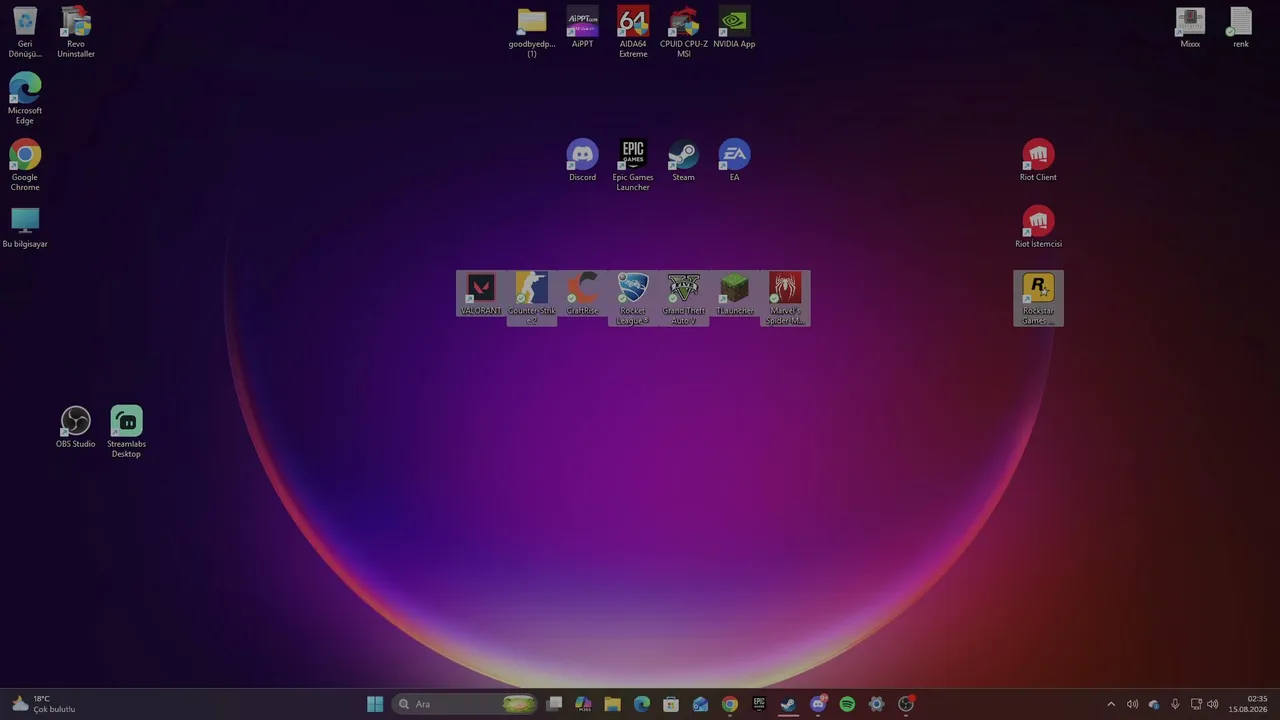Open File Explorer from the taskbar
Screen dimensions: 1280x720
click(613, 704)
